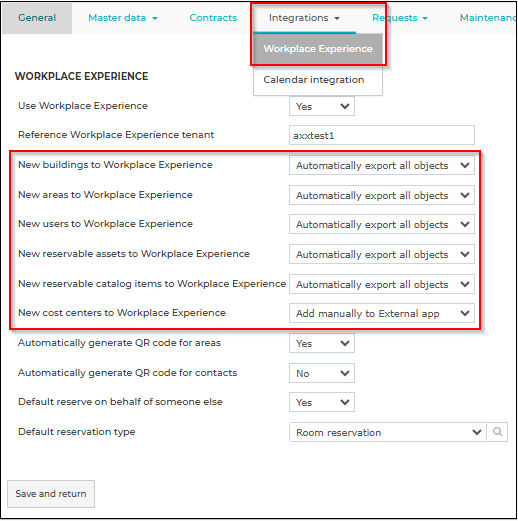
Task: Select Workplace Experience from Integrations menu
Action: pyautogui.click(x=318, y=49)
